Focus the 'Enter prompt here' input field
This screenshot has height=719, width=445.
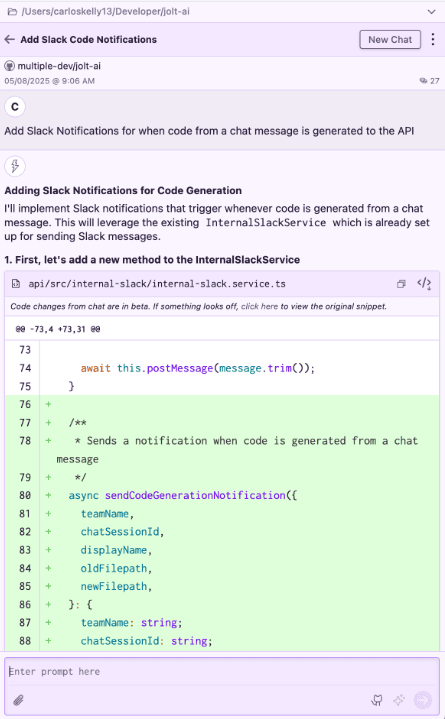222,672
